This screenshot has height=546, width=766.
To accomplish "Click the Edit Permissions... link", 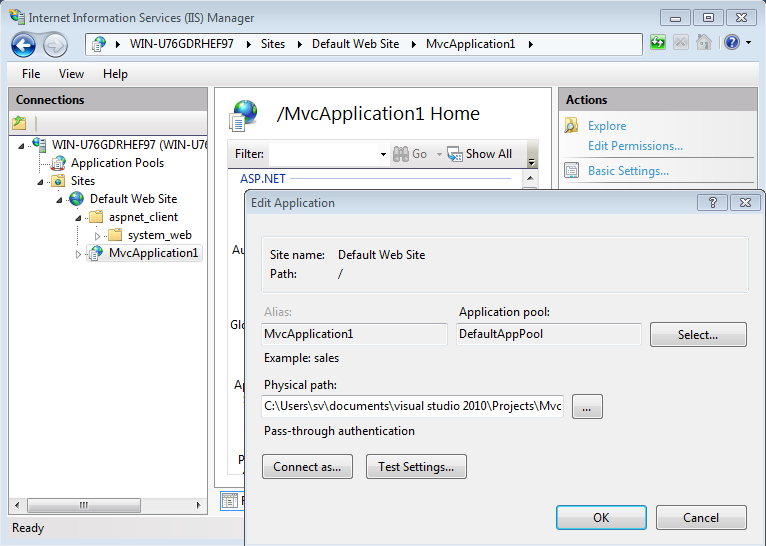I will tap(635, 146).
